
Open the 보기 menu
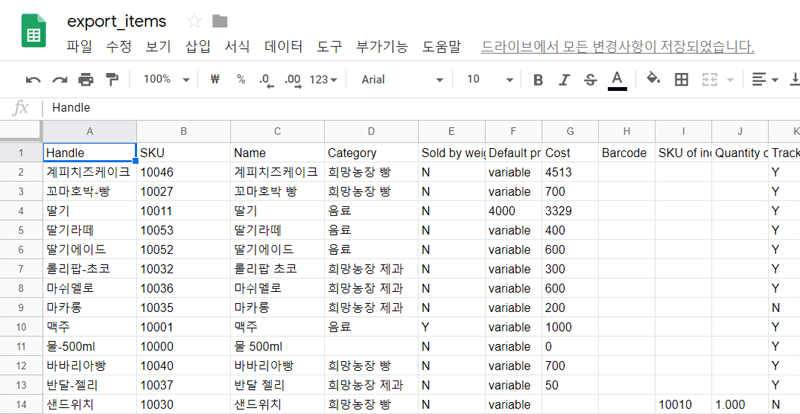[158, 47]
